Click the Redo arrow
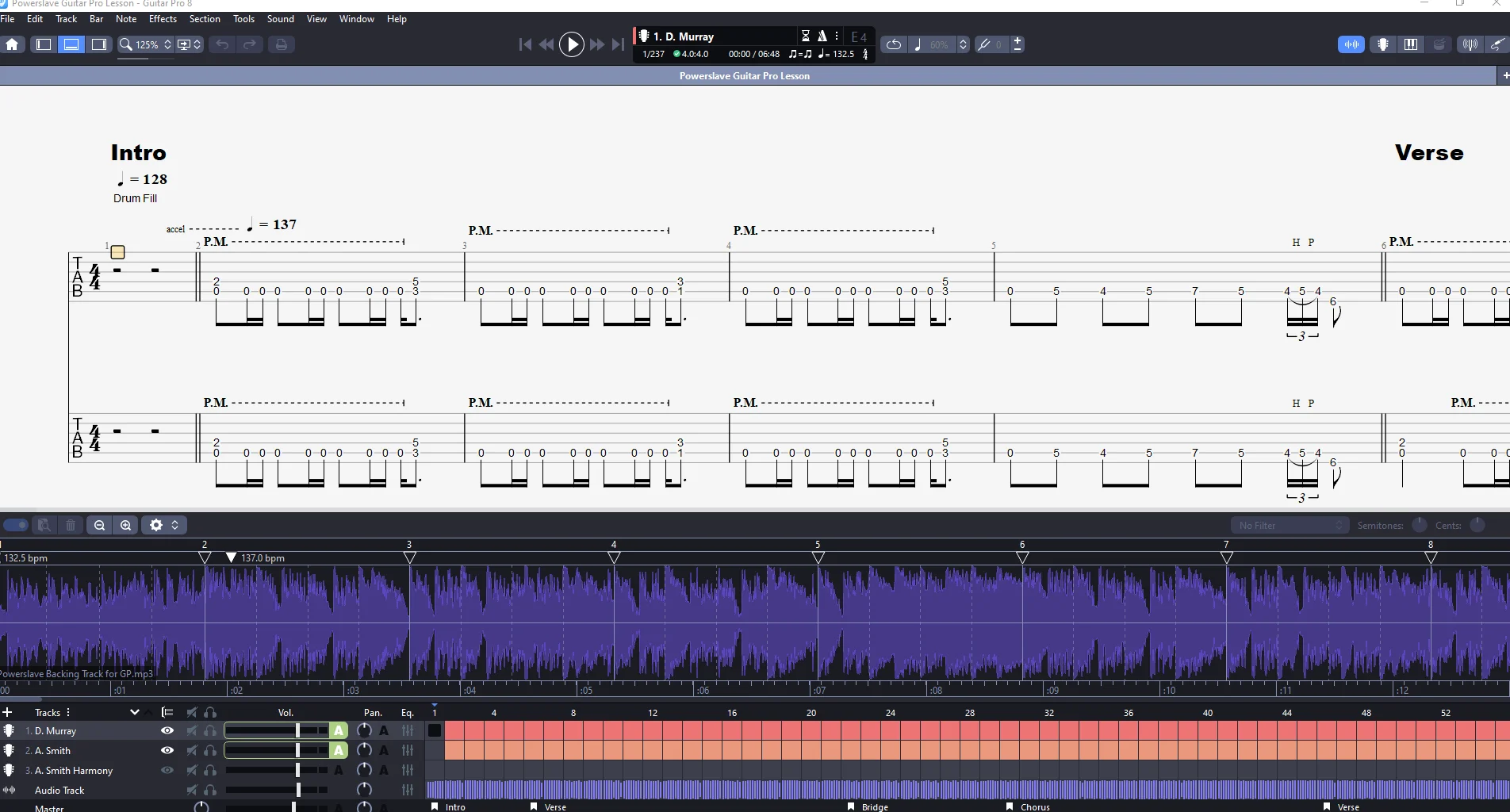The image size is (1510, 812). pos(250,44)
